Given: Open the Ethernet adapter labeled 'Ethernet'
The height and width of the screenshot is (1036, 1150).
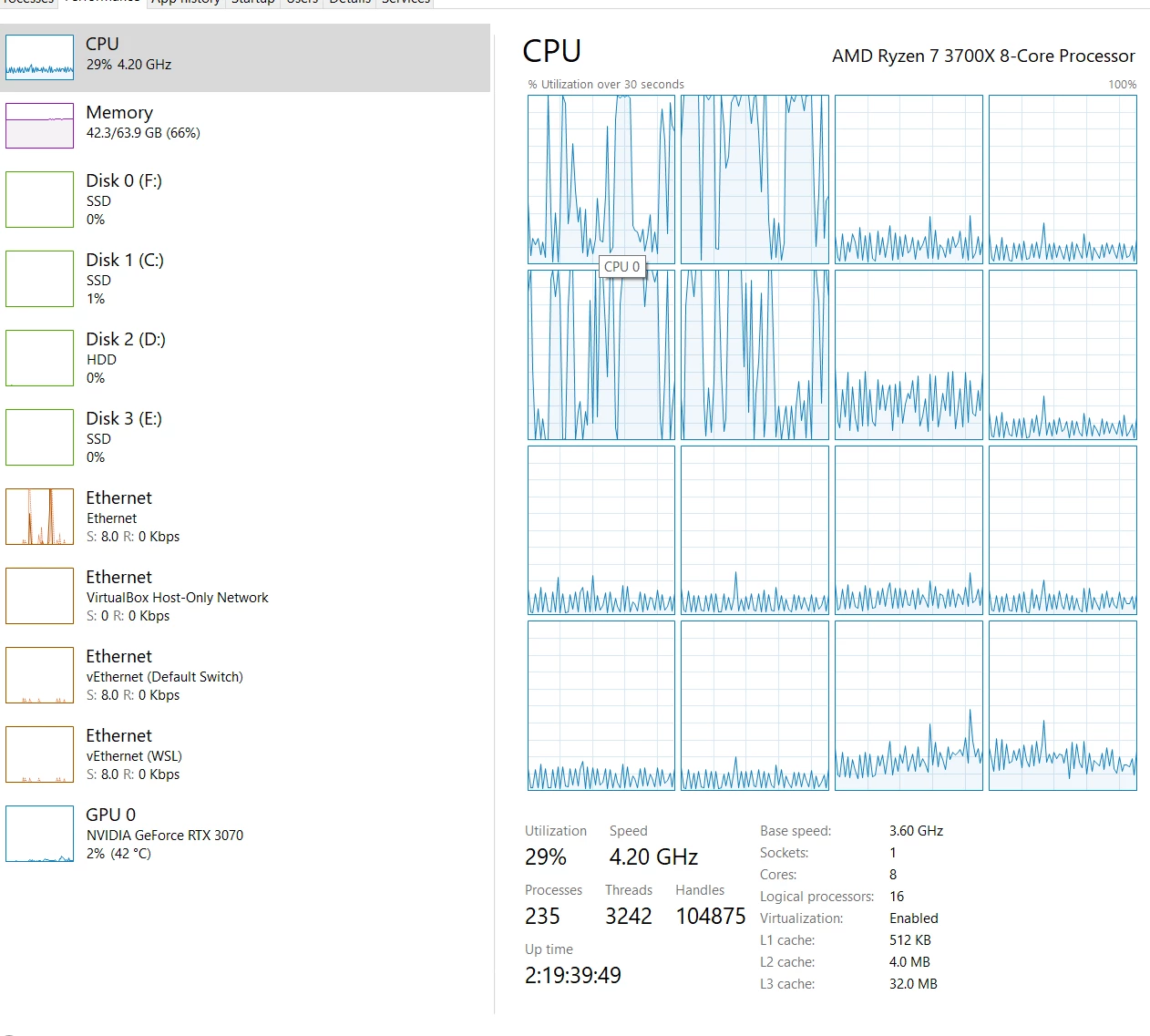Looking at the screenshot, I should click(245, 517).
